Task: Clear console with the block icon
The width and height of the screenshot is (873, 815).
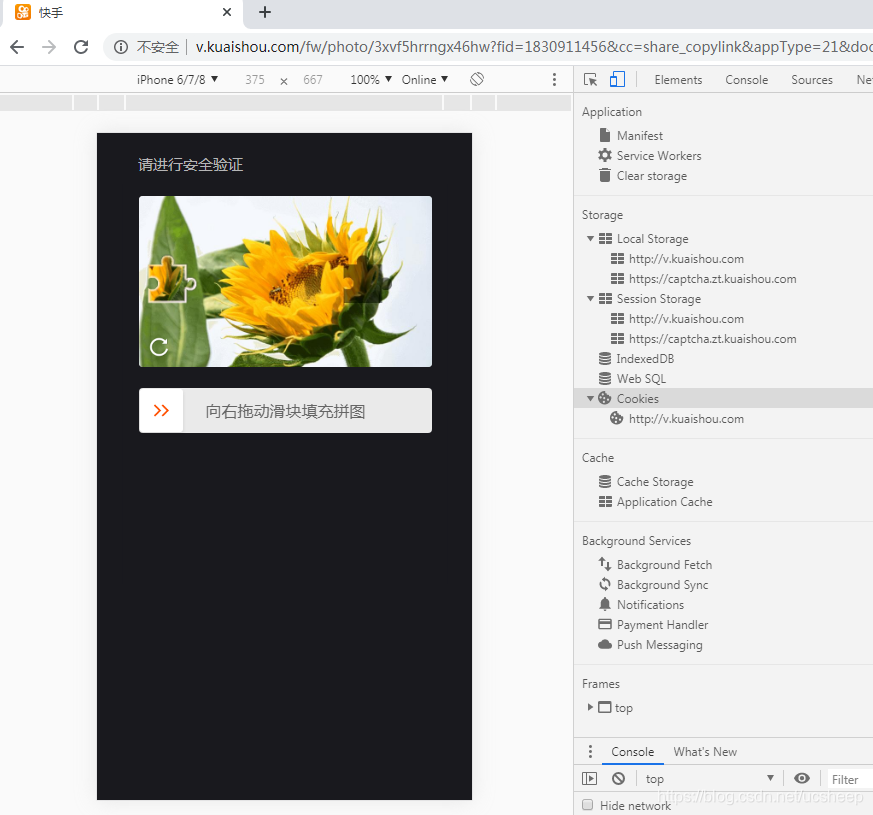Action: coord(618,778)
